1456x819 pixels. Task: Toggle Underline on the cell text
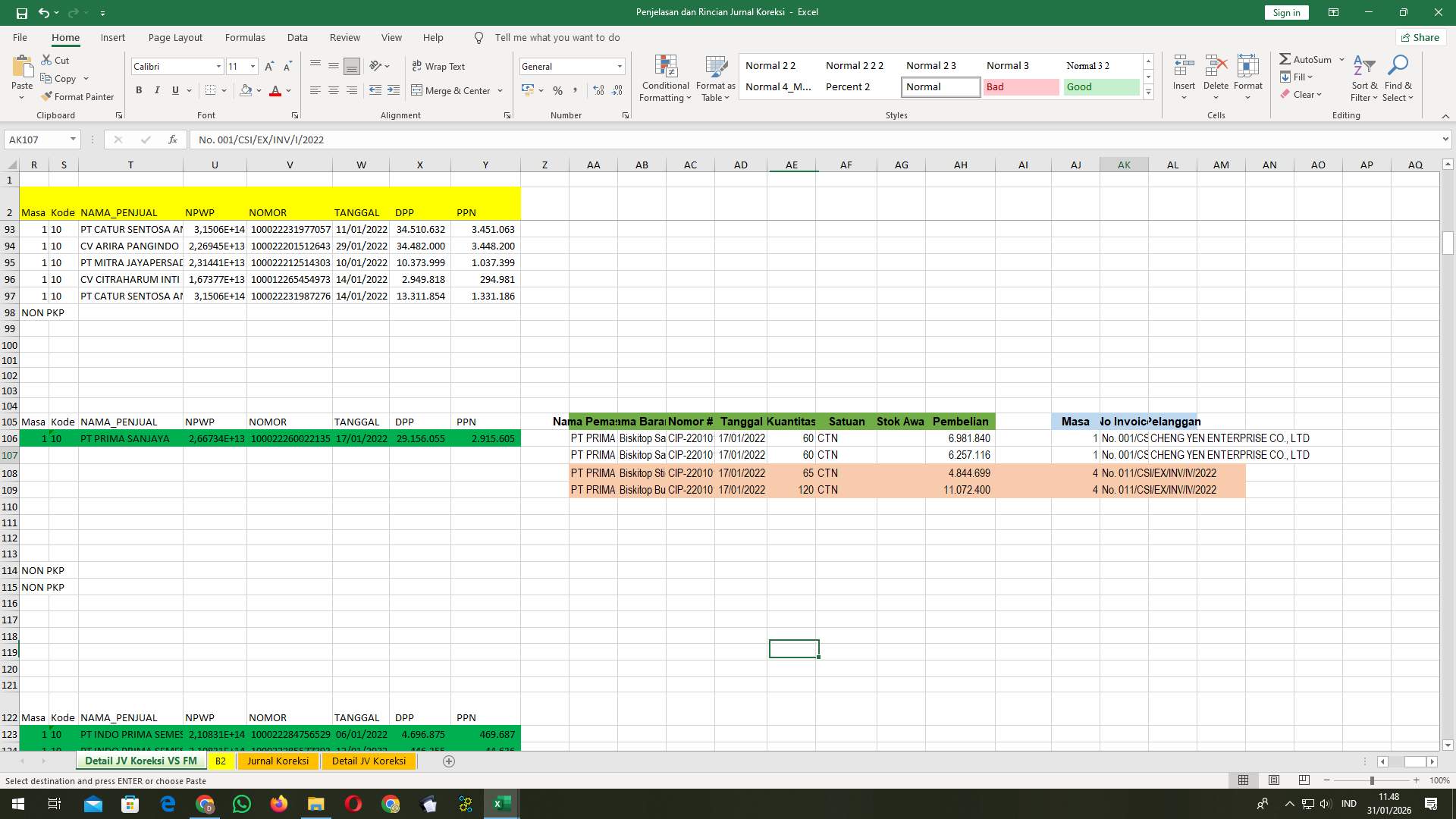(x=174, y=89)
